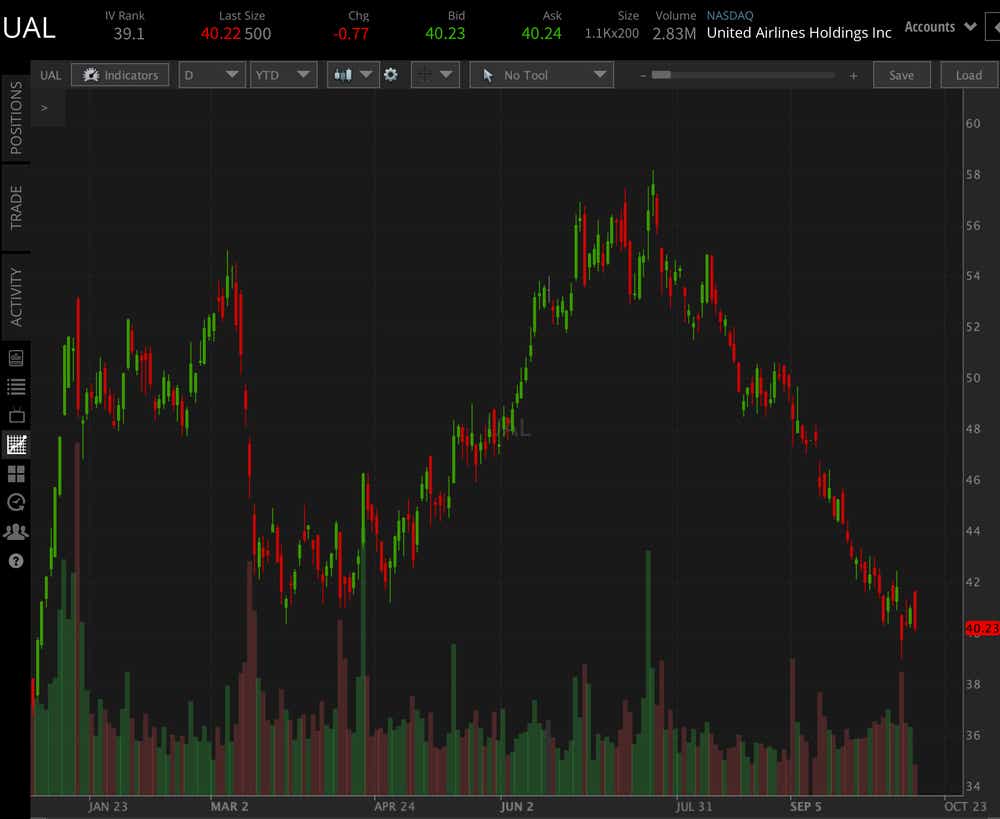The height and width of the screenshot is (819, 1000).
Task: Expand the Accounts dropdown
Action: click(940, 27)
